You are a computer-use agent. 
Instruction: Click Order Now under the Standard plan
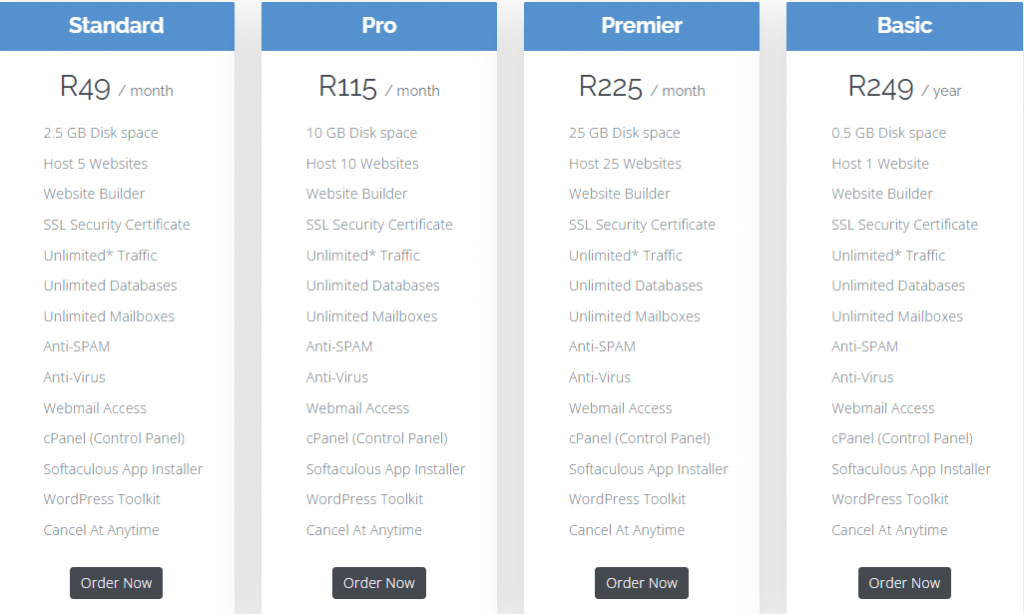pos(116,583)
